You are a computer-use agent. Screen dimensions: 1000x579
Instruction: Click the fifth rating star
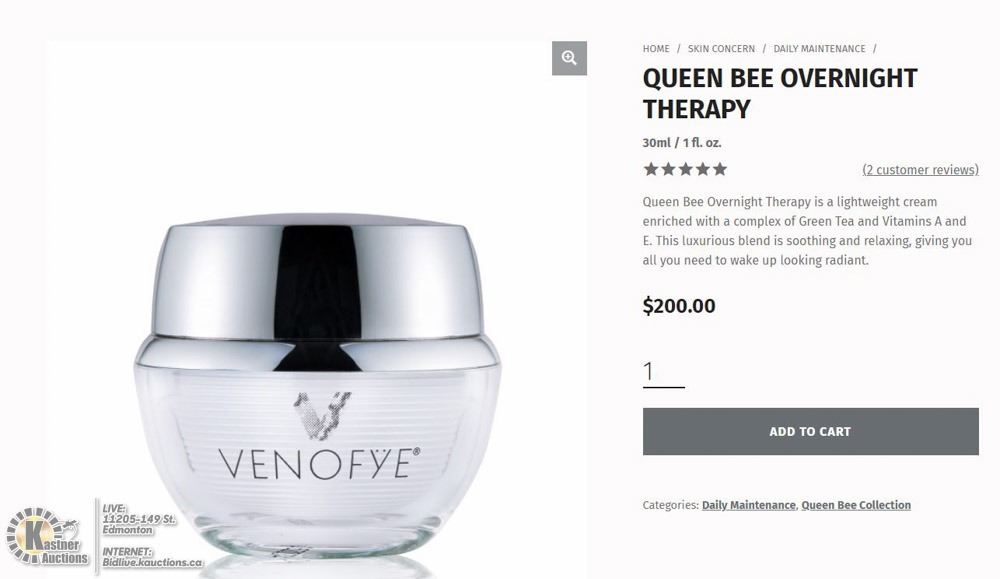pyautogui.click(x=719, y=169)
